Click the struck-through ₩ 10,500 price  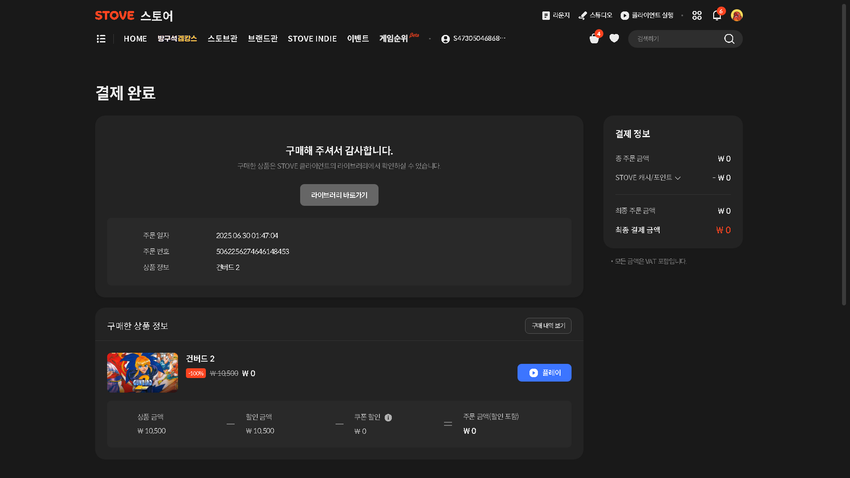(224, 373)
